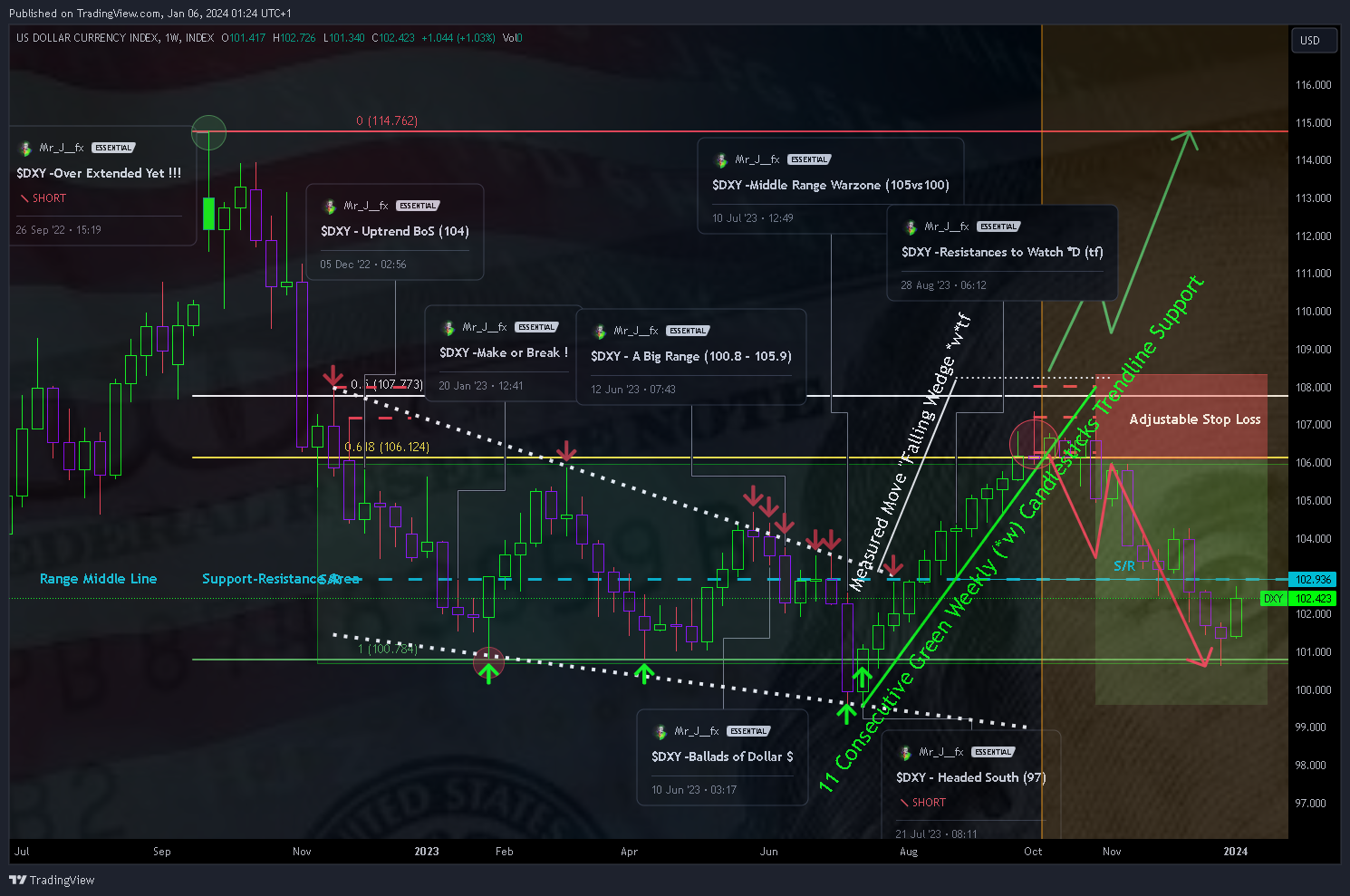Open idea '$DXY -Make or Break !'

click(x=504, y=352)
